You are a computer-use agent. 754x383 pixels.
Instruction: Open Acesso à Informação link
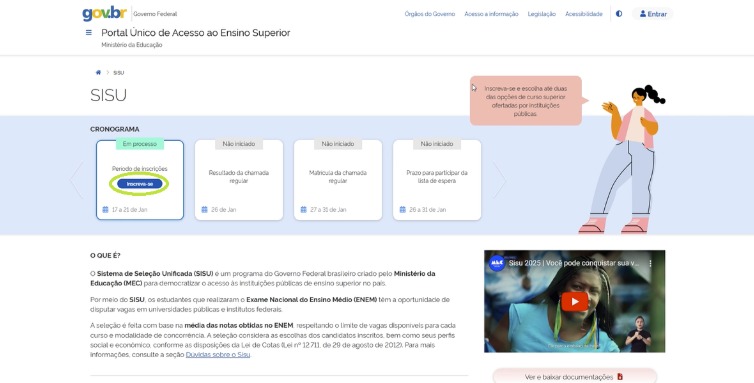coord(491,14)
